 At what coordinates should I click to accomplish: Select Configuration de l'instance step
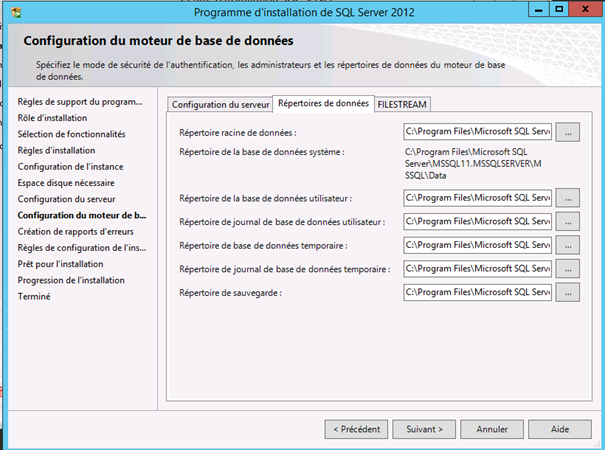click(70, 167)
